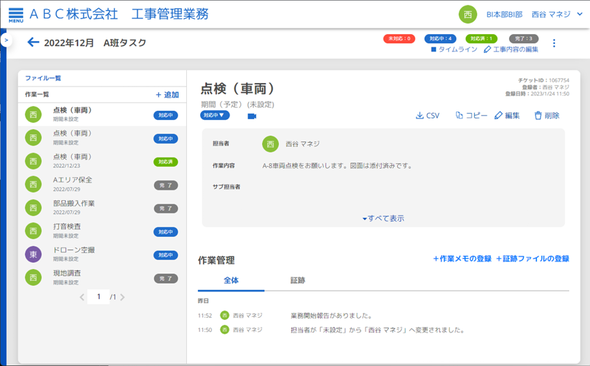Open the タイムライン link
Screen dimensions: 590x366
(454, 49)
